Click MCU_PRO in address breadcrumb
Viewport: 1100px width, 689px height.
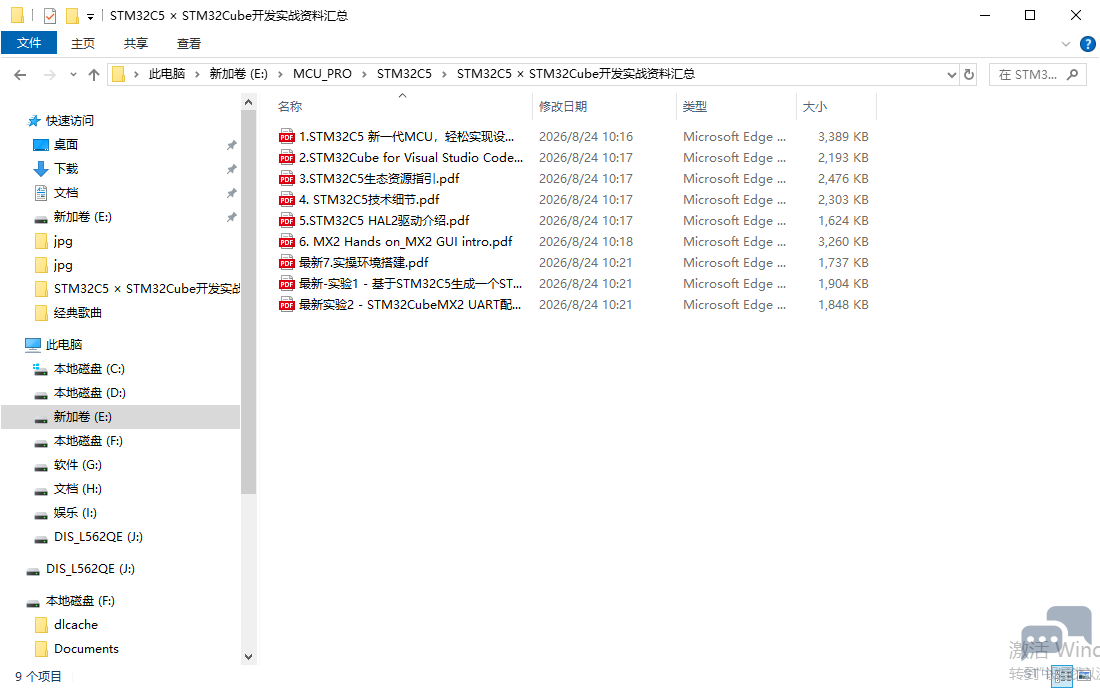pos(322,74)
